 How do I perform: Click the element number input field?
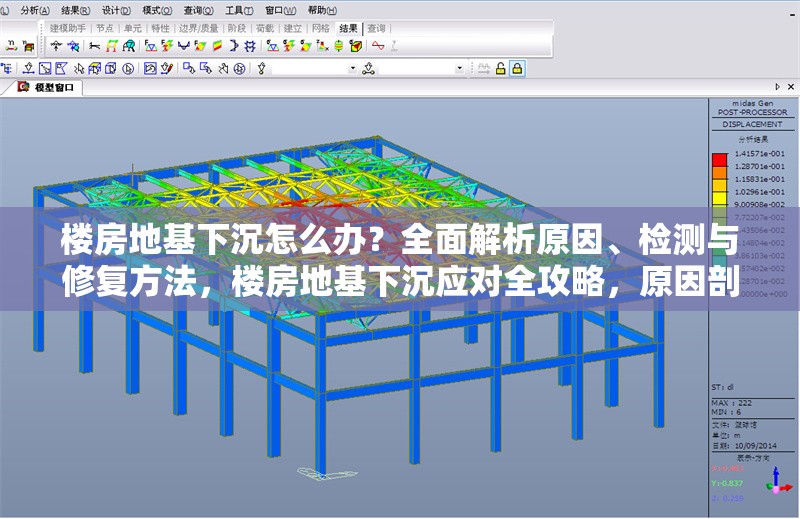(417, 68)
